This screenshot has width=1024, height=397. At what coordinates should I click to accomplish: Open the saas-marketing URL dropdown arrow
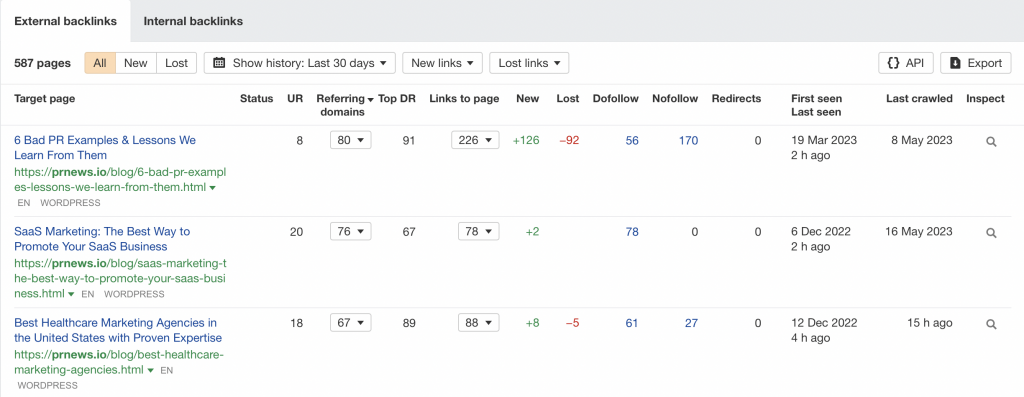point(71,294)
